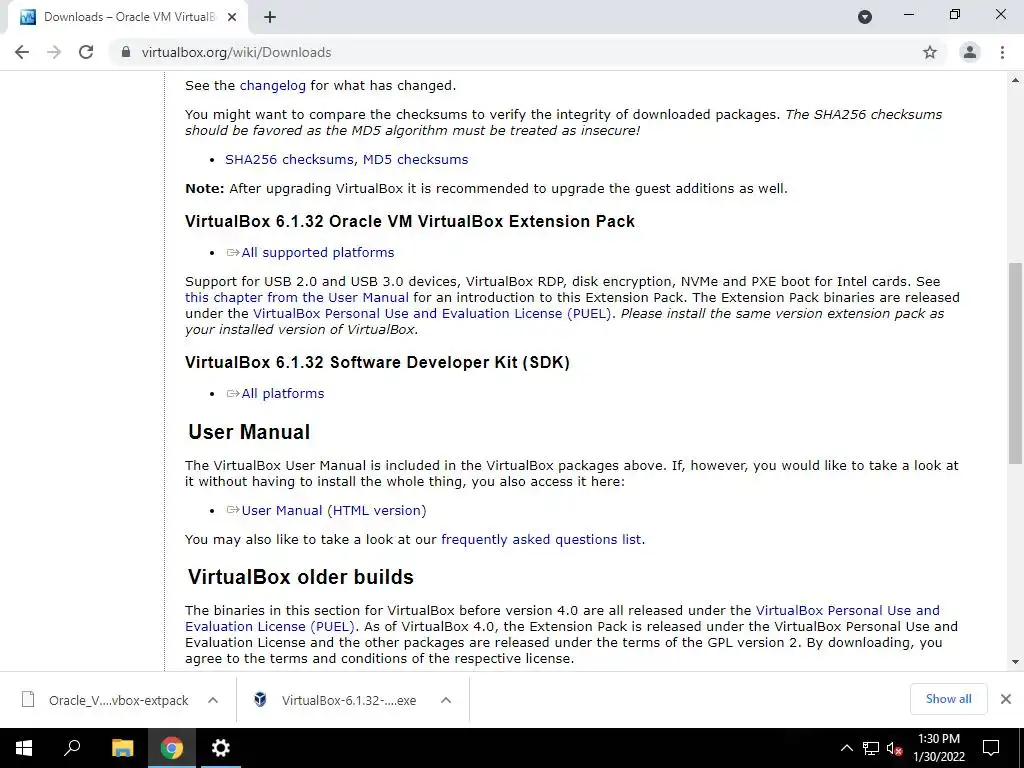Open SHA256 checksums link

pos(290,159)
